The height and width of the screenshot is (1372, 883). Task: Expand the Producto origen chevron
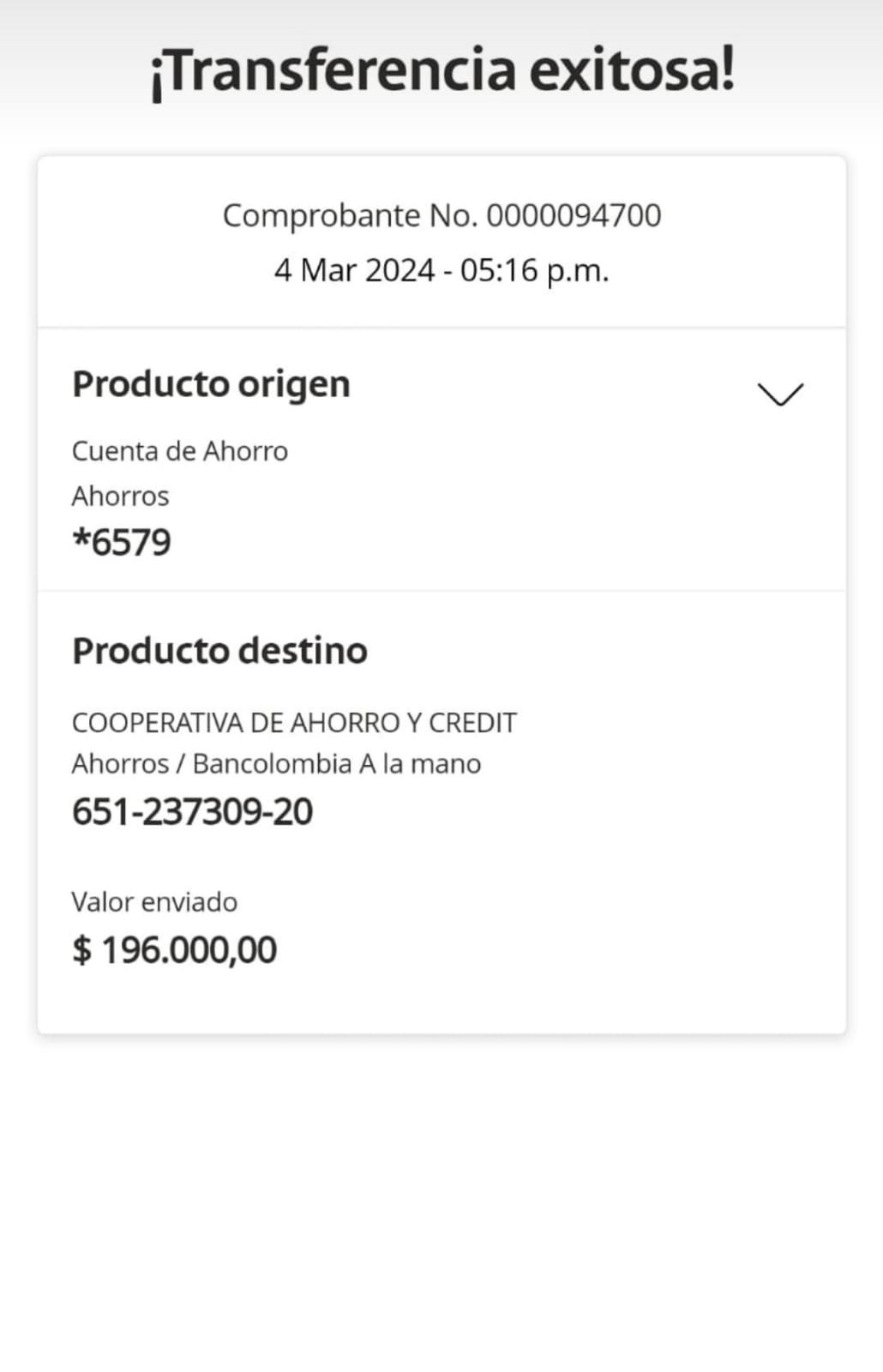tap(780, 394)
